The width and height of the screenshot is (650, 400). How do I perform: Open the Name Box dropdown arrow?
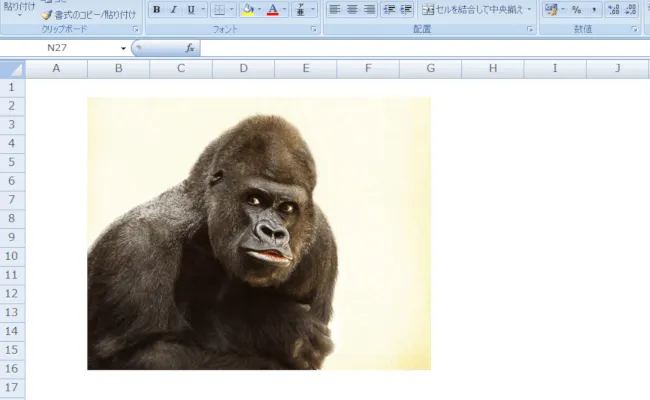click(123, 48)
